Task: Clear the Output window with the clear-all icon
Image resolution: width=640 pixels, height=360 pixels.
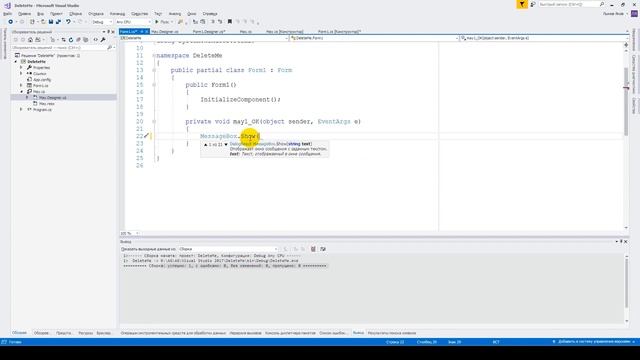Action: tap(313, 249)
